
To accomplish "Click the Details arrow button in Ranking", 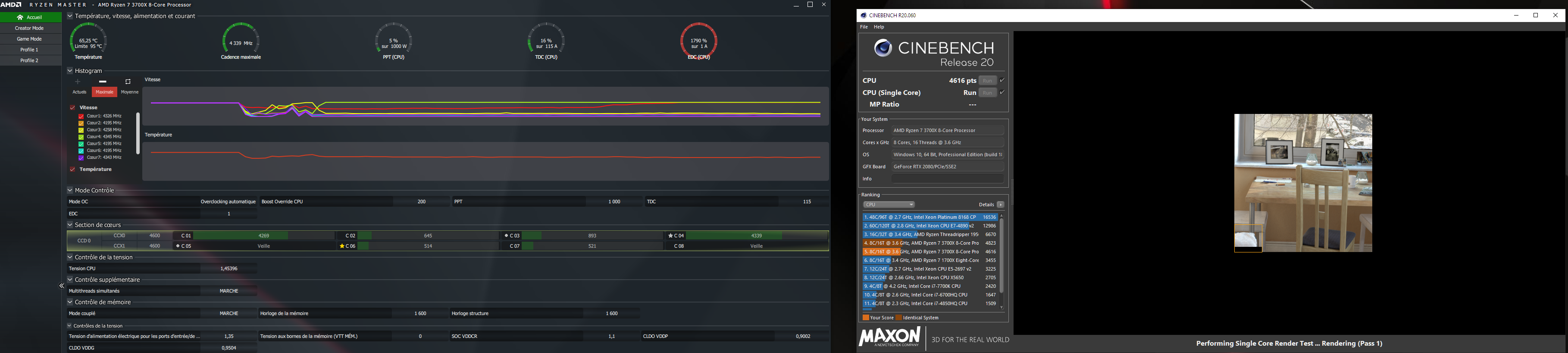I will [x=1000, y=205].
